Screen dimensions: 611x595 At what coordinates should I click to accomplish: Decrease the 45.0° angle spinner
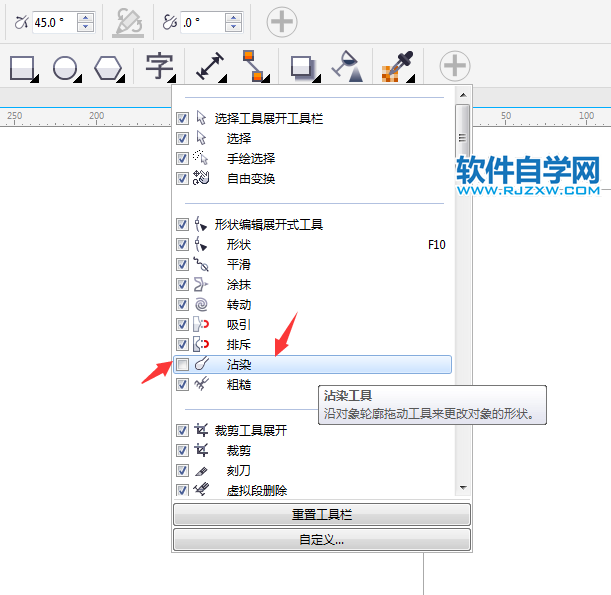pyautogui.click(x=85, y=26)
